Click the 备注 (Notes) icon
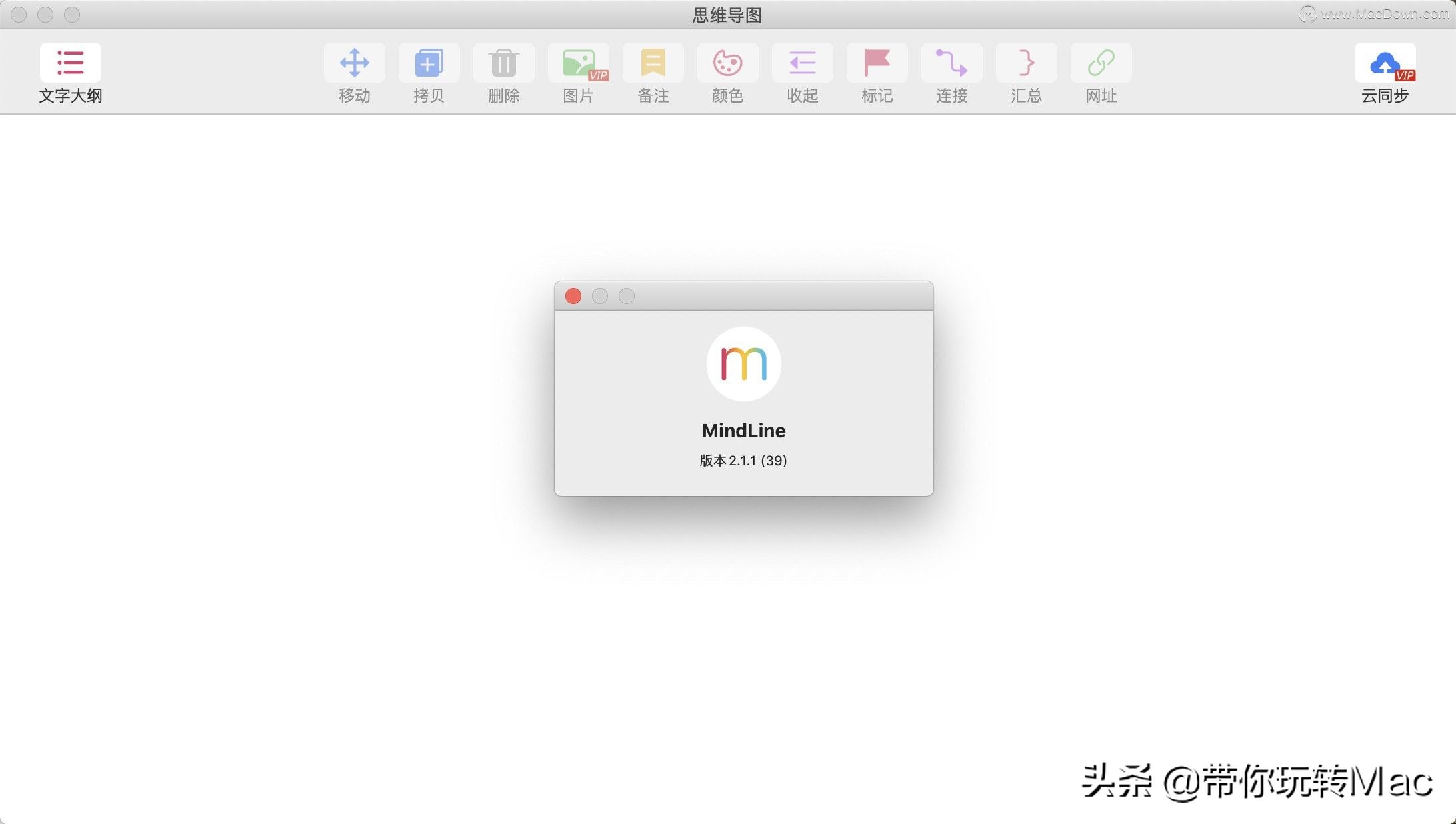This screenshot has width=1456, height=824. point(653,63)
